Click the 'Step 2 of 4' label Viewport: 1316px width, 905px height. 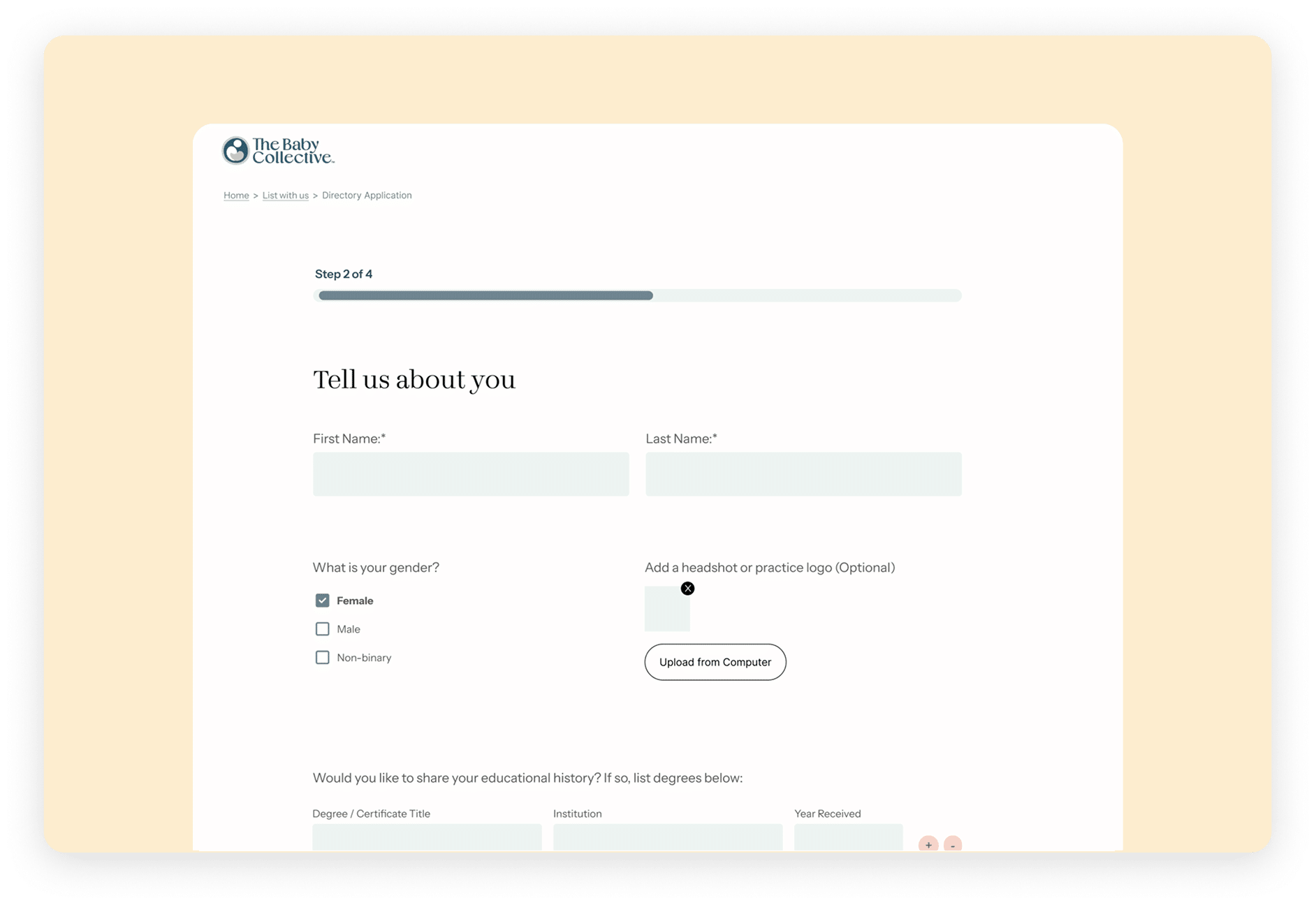pyautogui.click(x=344, y=274)
